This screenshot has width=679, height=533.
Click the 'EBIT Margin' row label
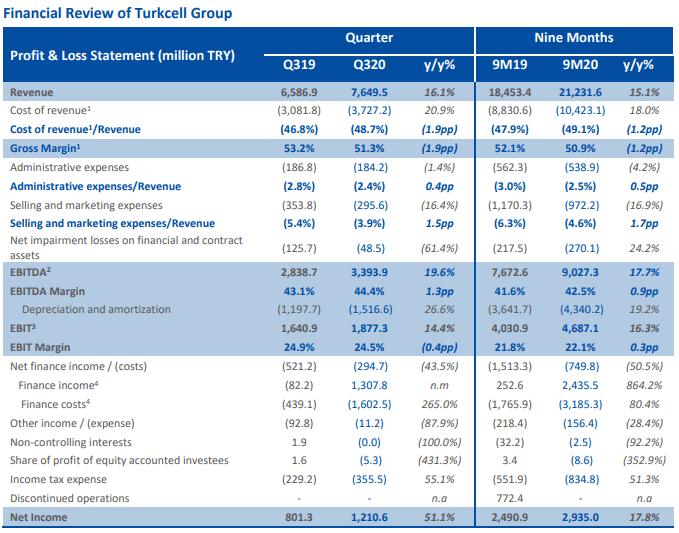tap(40, 347)
